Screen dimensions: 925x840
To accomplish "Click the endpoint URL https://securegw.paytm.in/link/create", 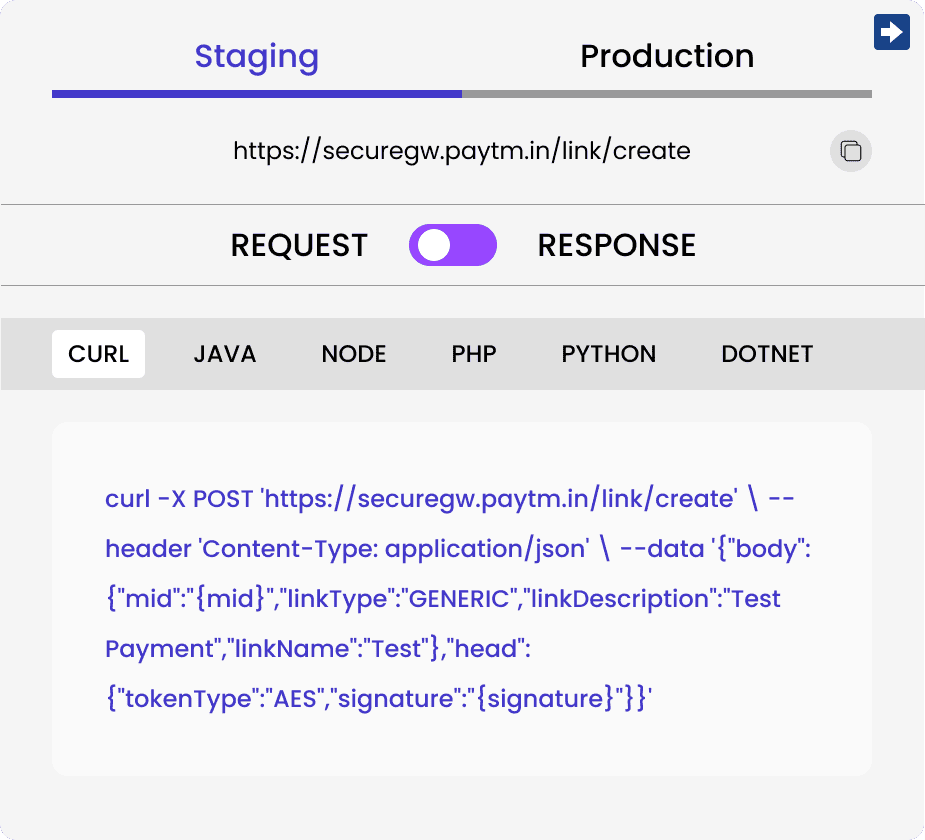I will point(462,151).
